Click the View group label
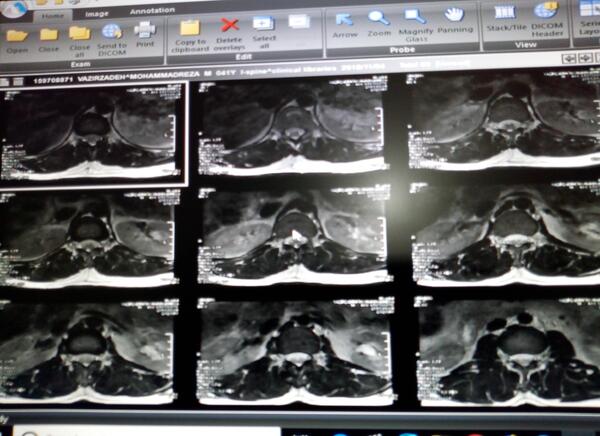This screenshot has width=600, height=436. [526, 45]
